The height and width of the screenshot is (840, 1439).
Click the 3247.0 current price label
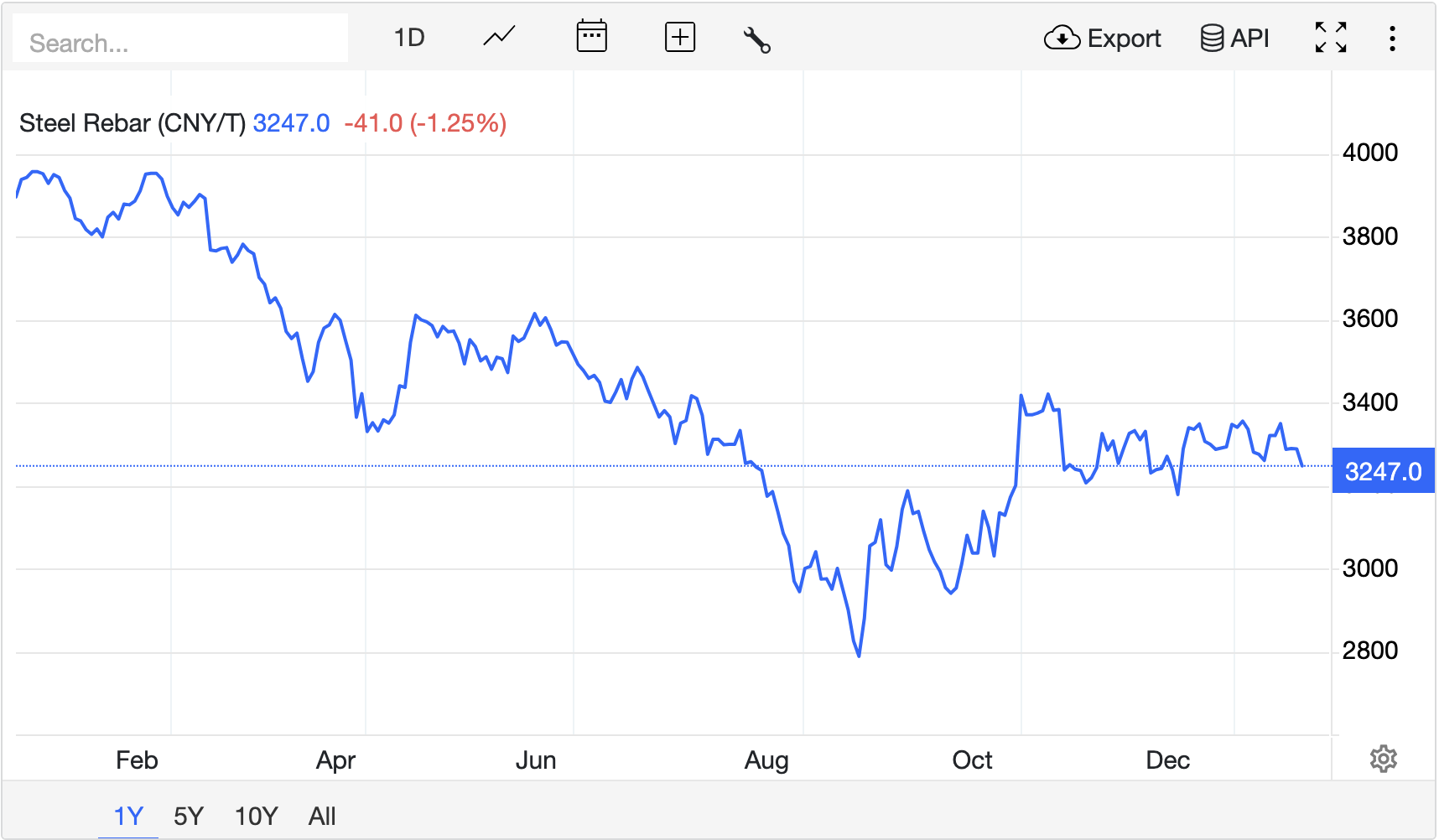coord(1383,471)
